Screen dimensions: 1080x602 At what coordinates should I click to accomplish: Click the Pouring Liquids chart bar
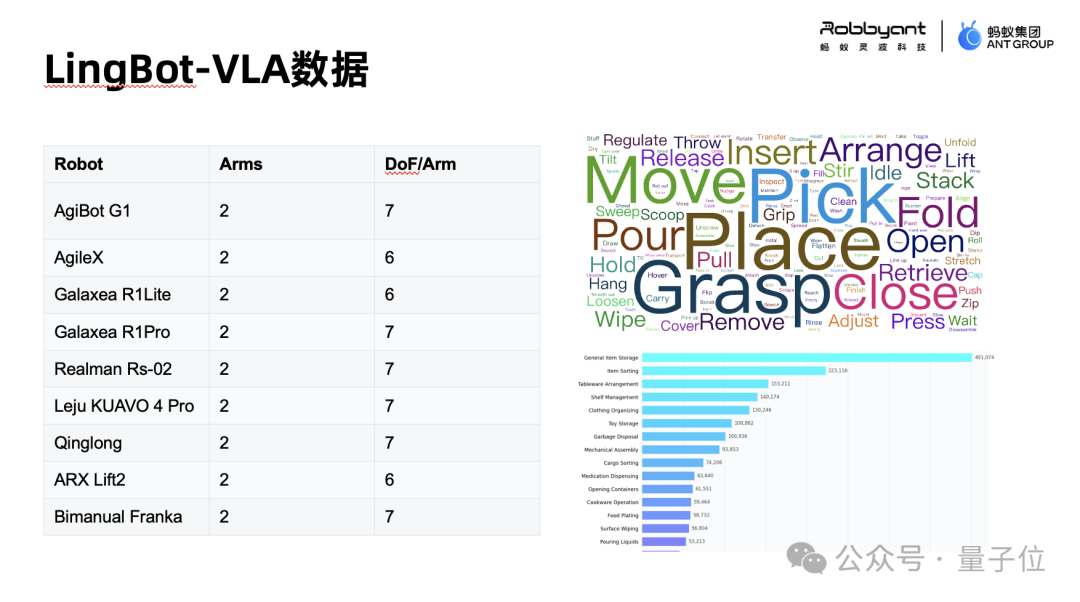(x=663, y=541)
